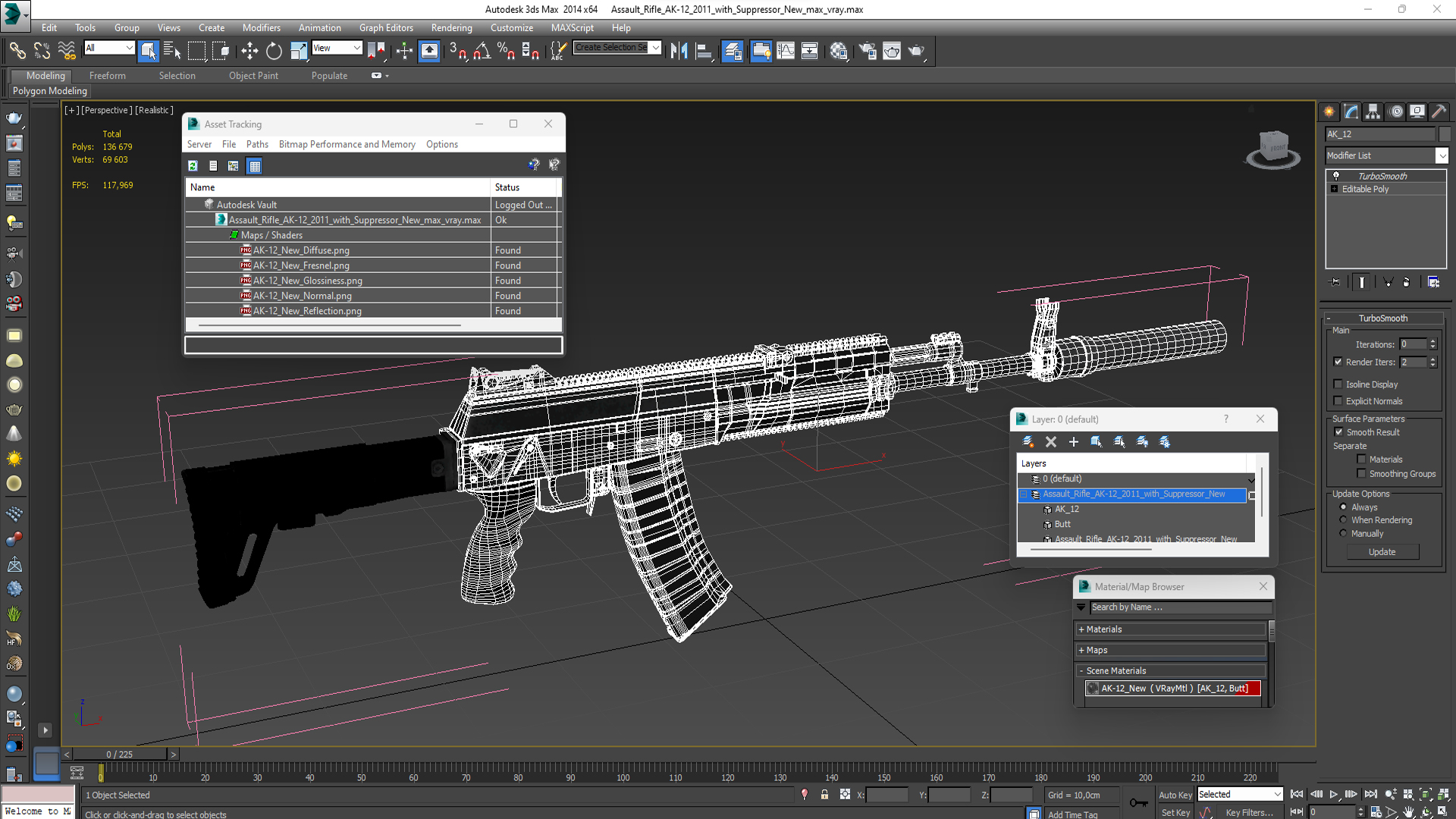Select the Select and Move tool
The height and width of the screenshot is (819, 1456).
point(249,51)
